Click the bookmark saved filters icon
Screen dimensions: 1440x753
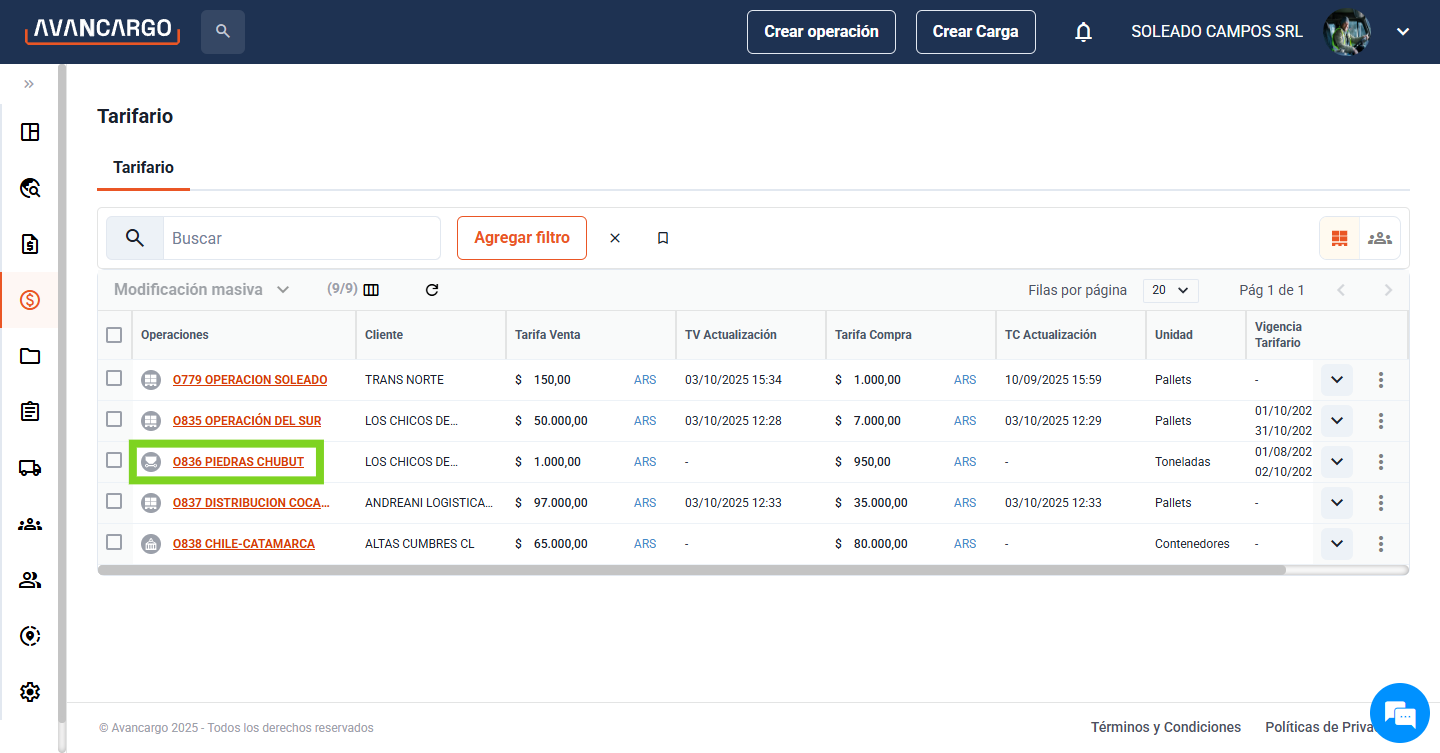[x=663, y=238]
